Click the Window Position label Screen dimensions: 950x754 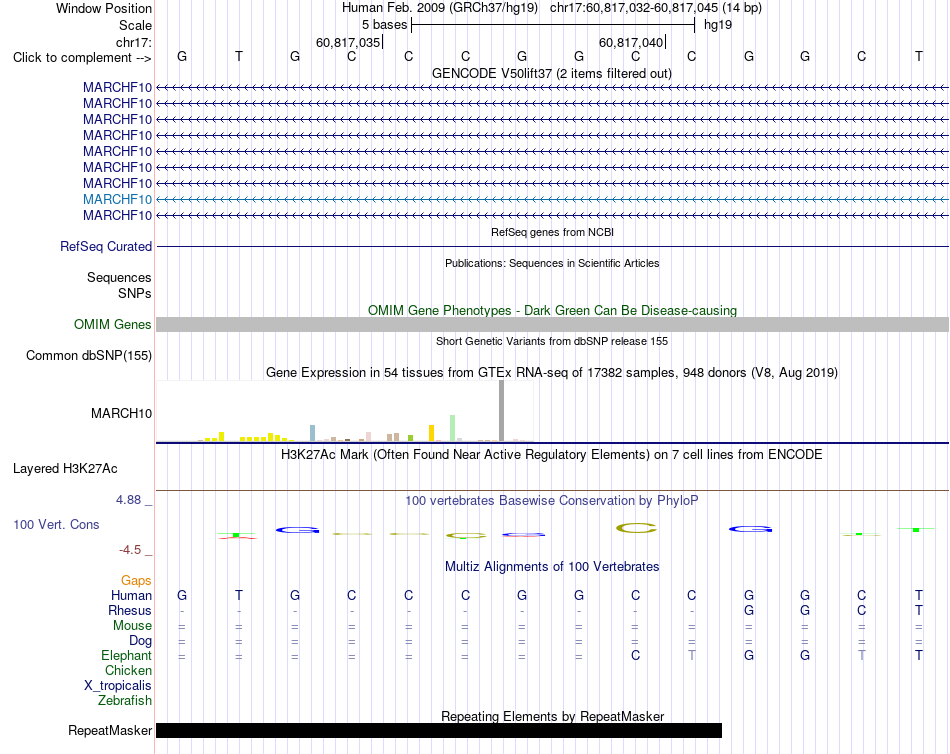104,8
